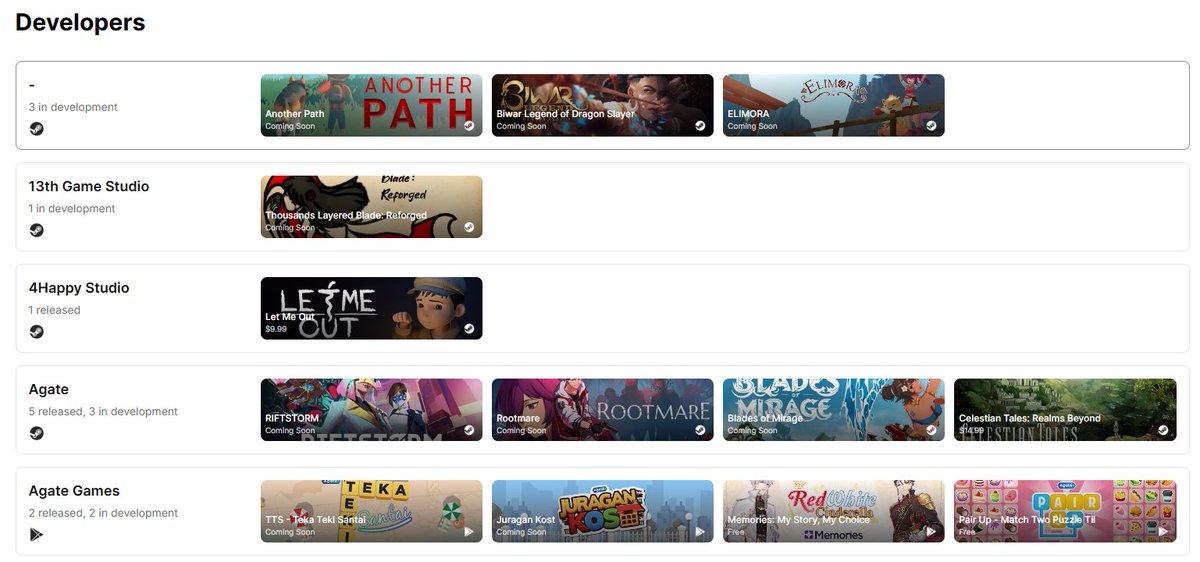This screenshot has width=1200, height=562.
Task: Click Steam badge on Rootmare card
Action: [x=700, y=430]
